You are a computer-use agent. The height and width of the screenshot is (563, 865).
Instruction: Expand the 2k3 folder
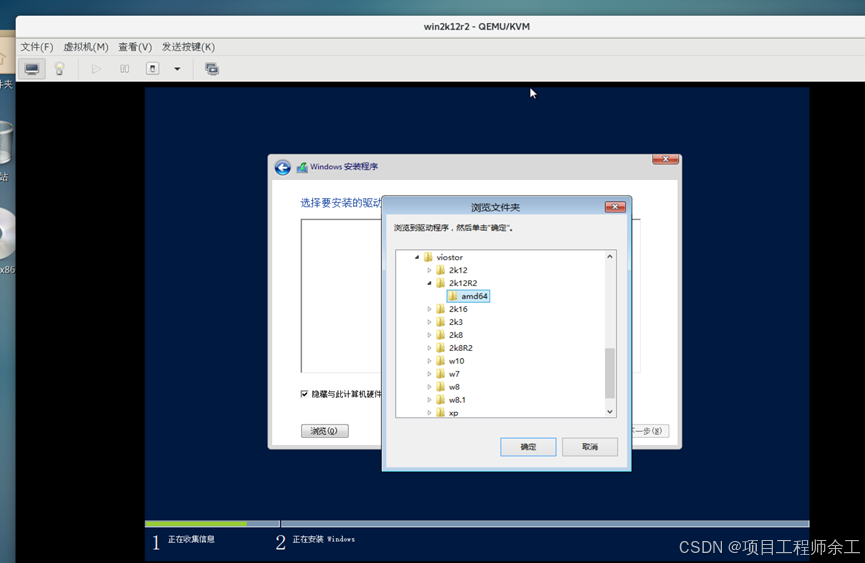click(429, 322)
